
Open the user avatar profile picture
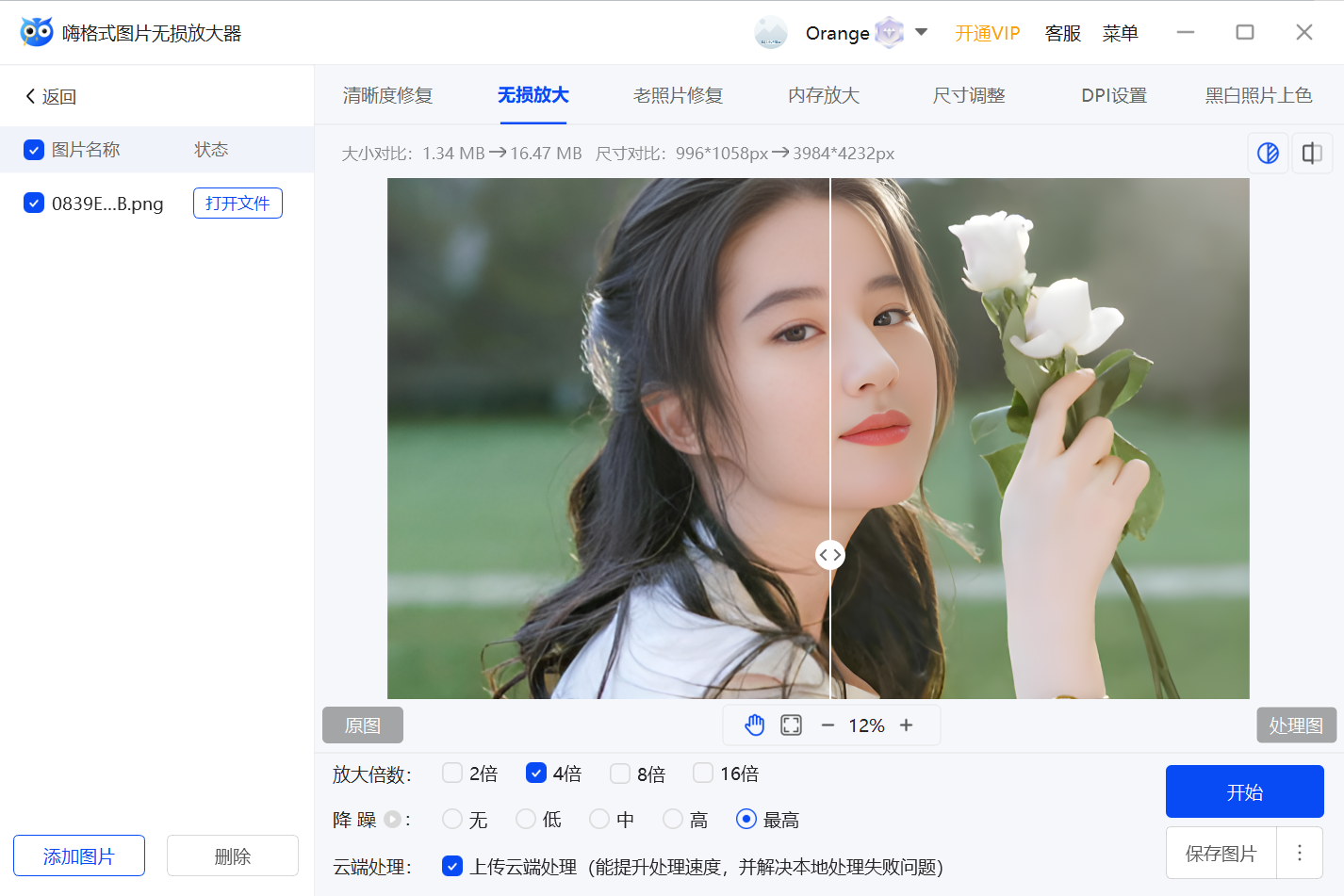click(x=771, y=33)
